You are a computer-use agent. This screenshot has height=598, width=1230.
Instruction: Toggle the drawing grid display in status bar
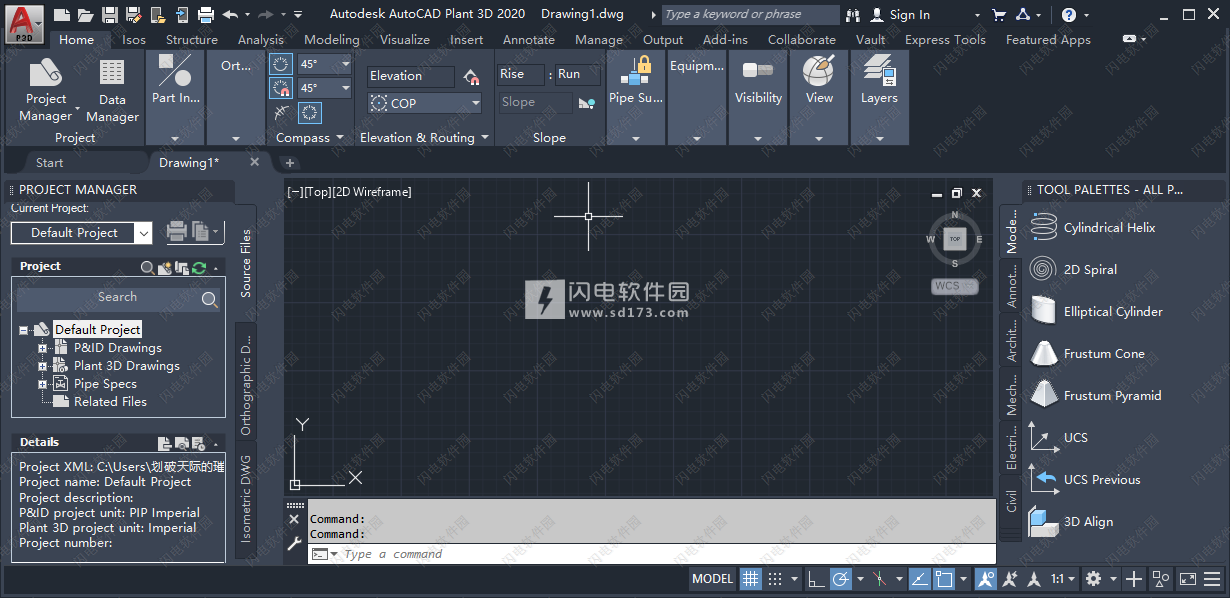750,578
